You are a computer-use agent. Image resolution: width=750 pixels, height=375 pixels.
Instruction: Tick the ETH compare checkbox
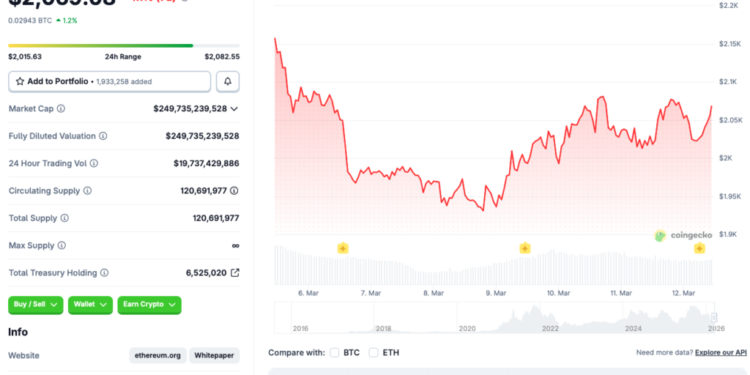pyautogui.click(x=374, y=353)
